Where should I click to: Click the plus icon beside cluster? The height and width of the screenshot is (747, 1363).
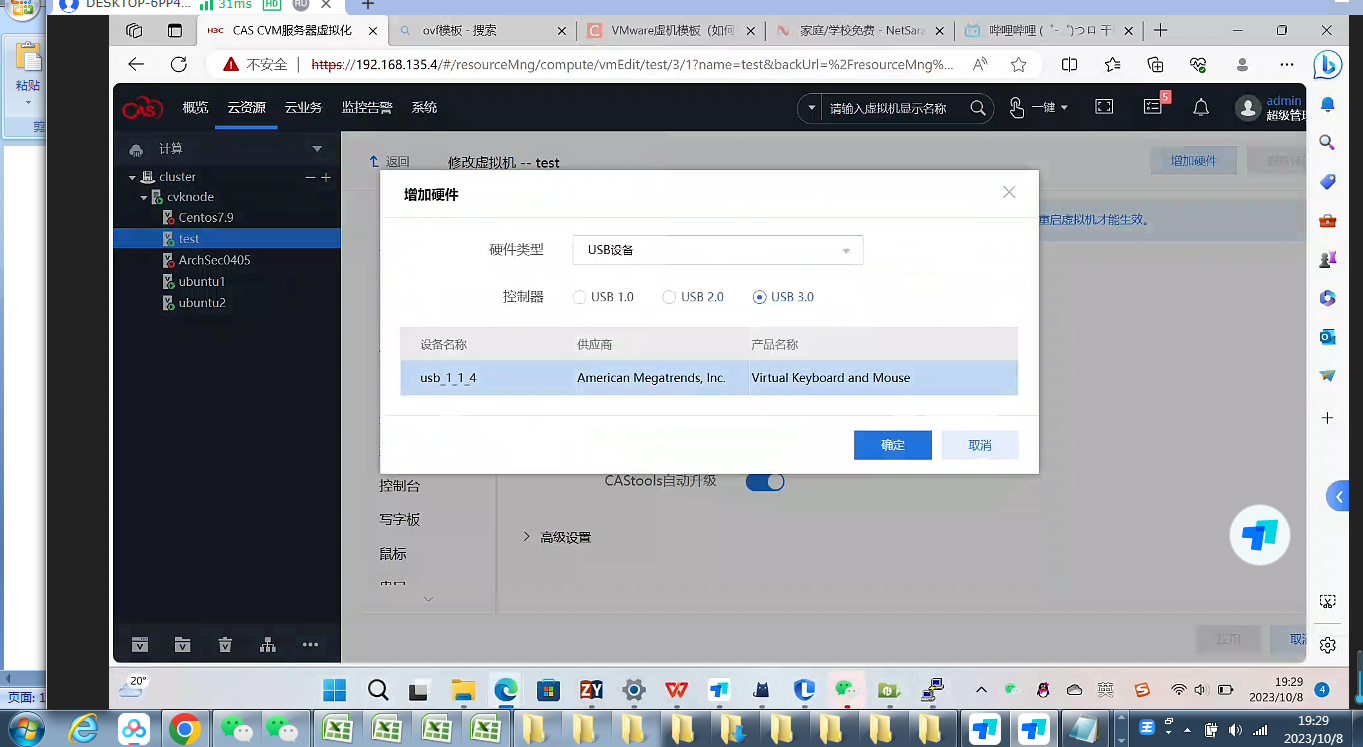326,177
